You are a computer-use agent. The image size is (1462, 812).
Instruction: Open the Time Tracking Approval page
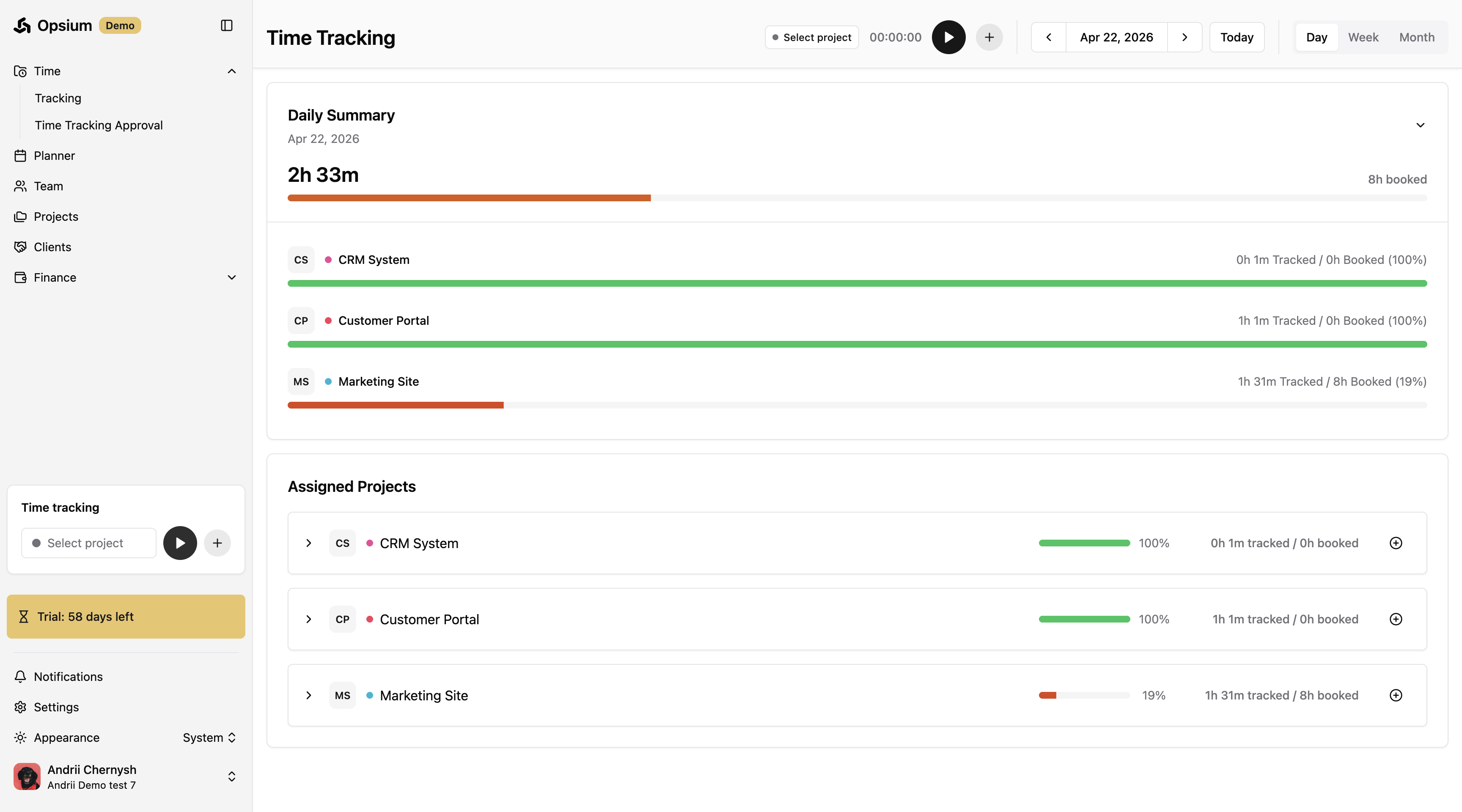(x=99, y=126)
